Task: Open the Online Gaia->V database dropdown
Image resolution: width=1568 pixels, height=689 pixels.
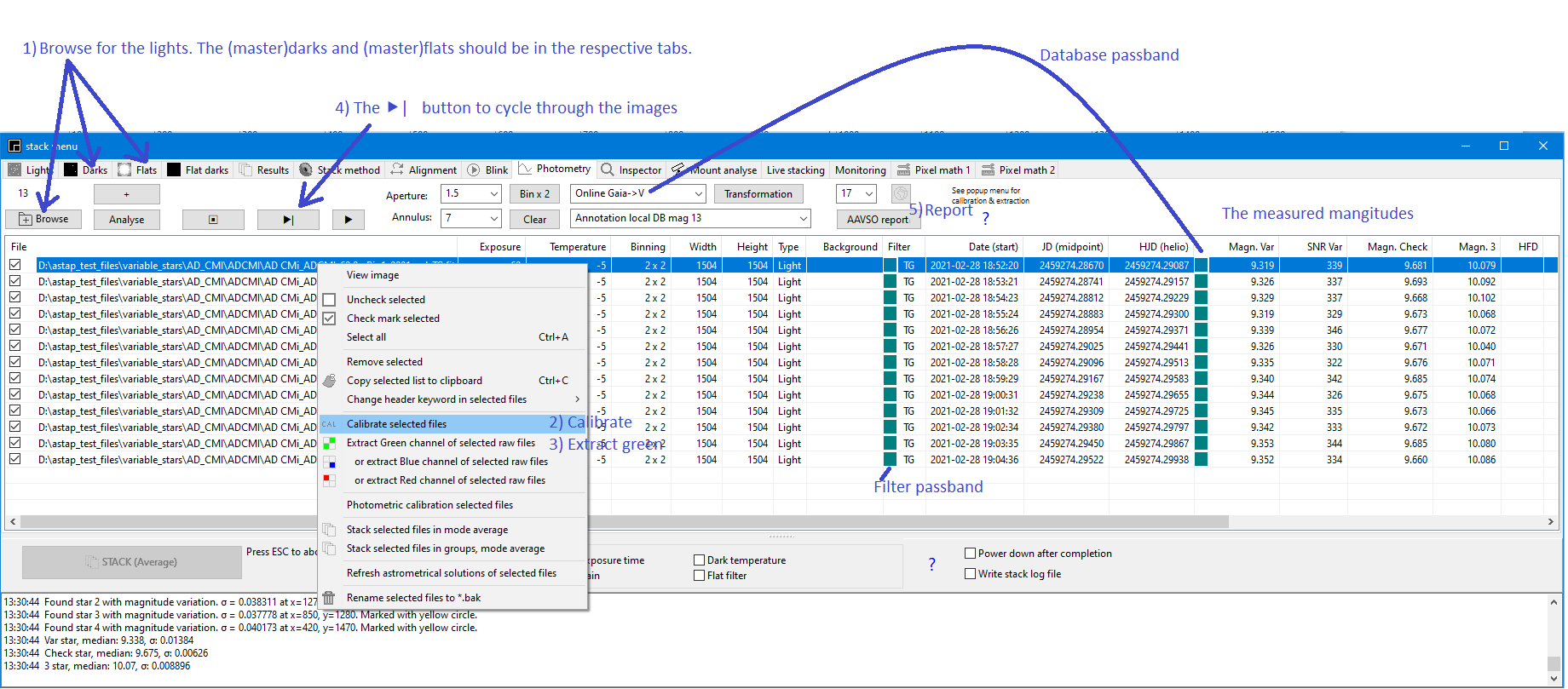Action: [698, 194]
